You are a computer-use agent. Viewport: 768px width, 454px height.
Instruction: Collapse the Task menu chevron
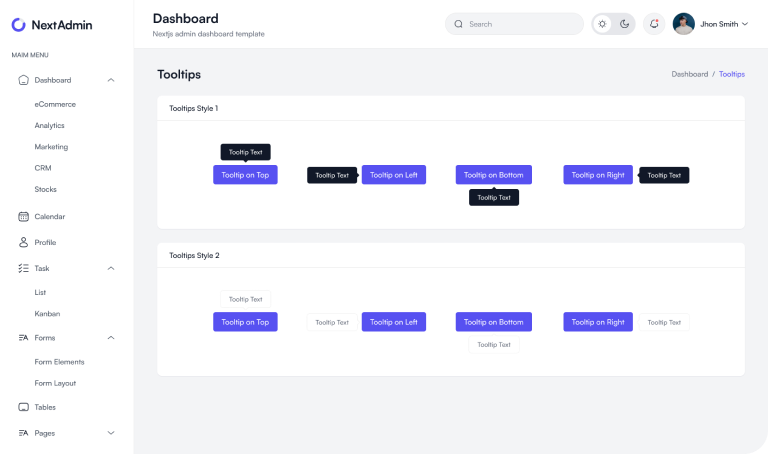pyautogui.click(x=111, y=268)
